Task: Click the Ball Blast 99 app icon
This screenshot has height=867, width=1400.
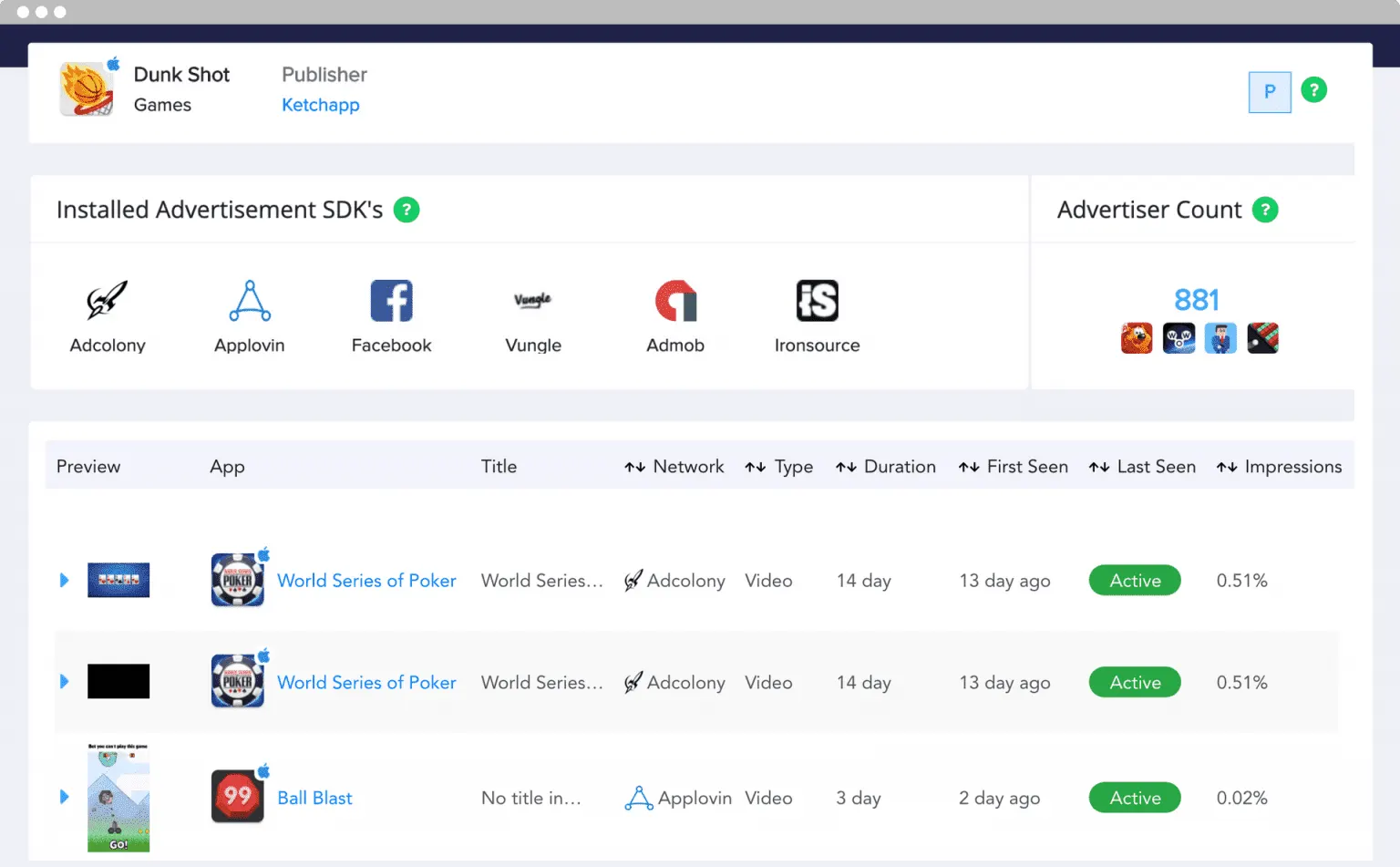Action: coord(238,796)
